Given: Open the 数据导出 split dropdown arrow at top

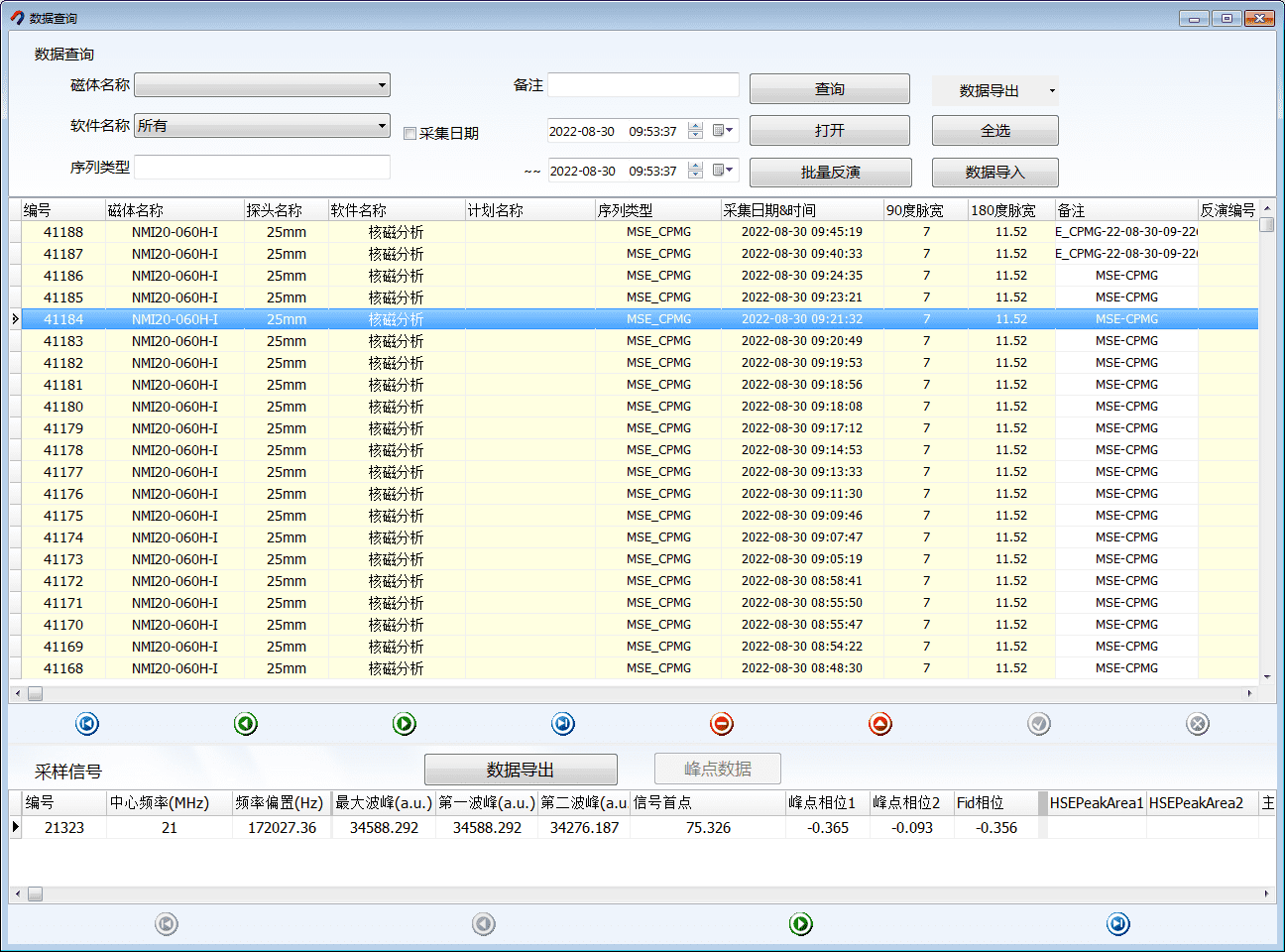Looking at the screenshot, I should (x=1051, y=91).
